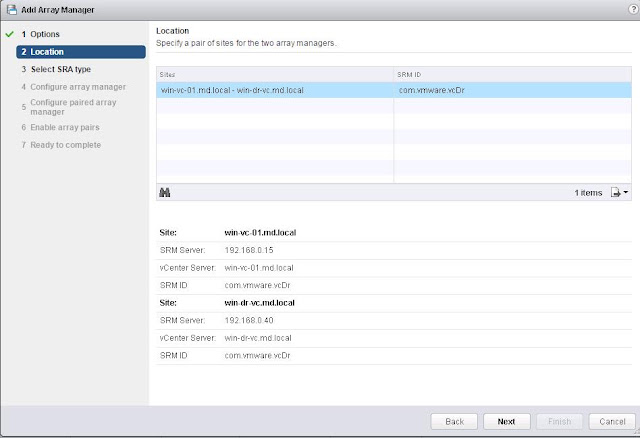Click the binoculars find icon
This screenshot has height=438, width=640.
click(x=164, y=192)
